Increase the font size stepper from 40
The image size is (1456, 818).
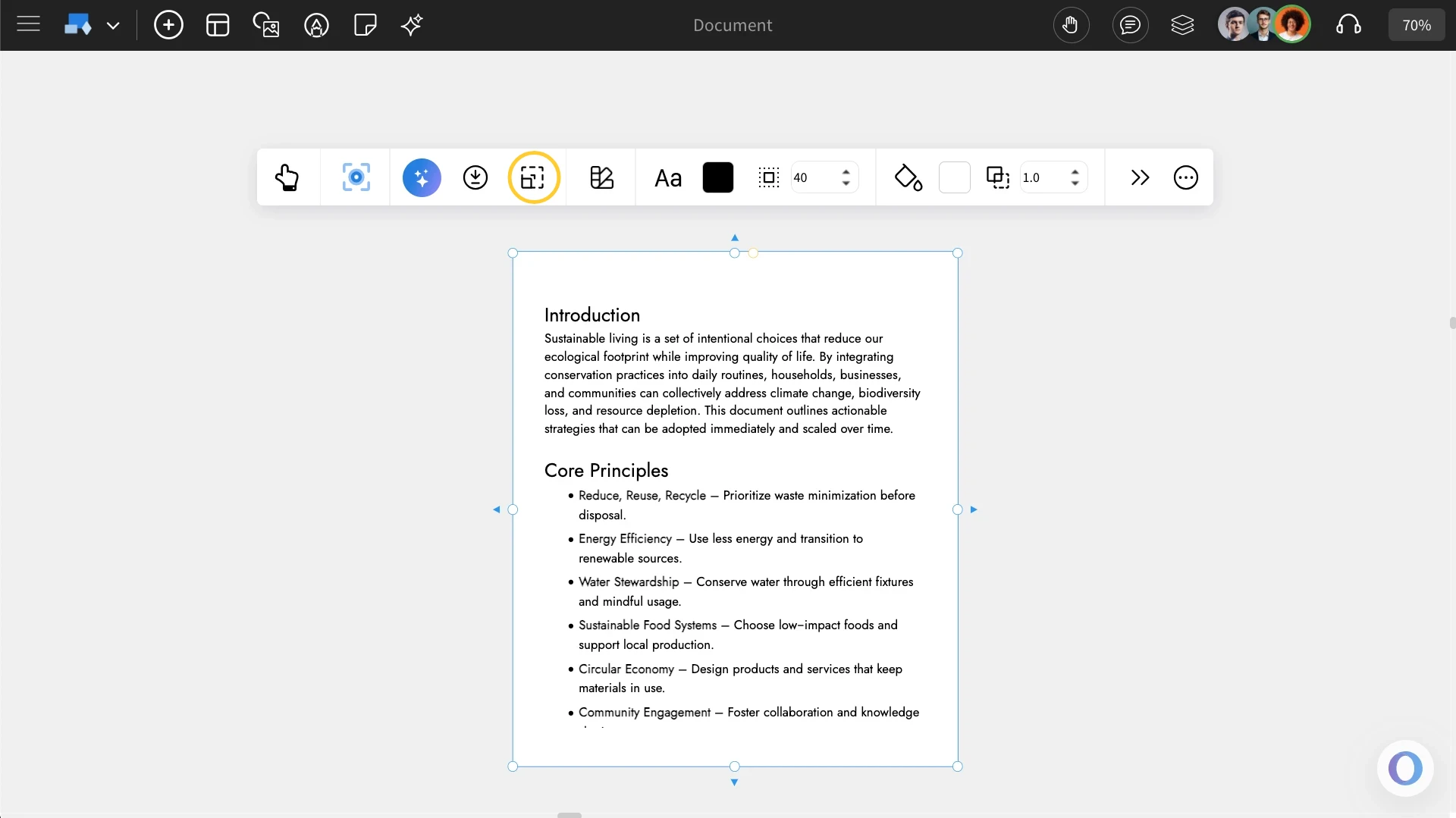(x=846, y=171)
